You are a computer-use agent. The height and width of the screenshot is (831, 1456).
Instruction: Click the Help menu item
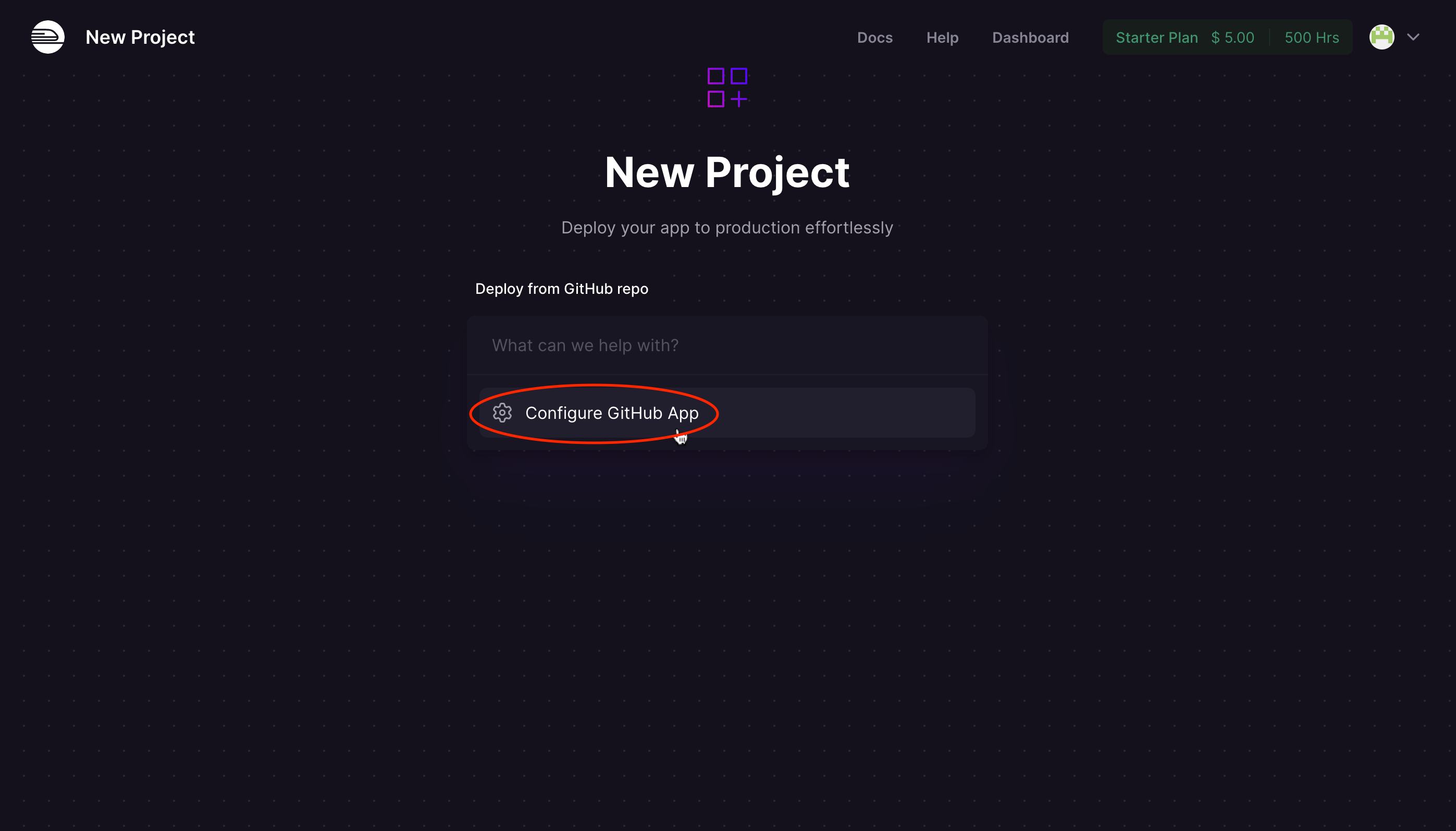coord(942,38)
